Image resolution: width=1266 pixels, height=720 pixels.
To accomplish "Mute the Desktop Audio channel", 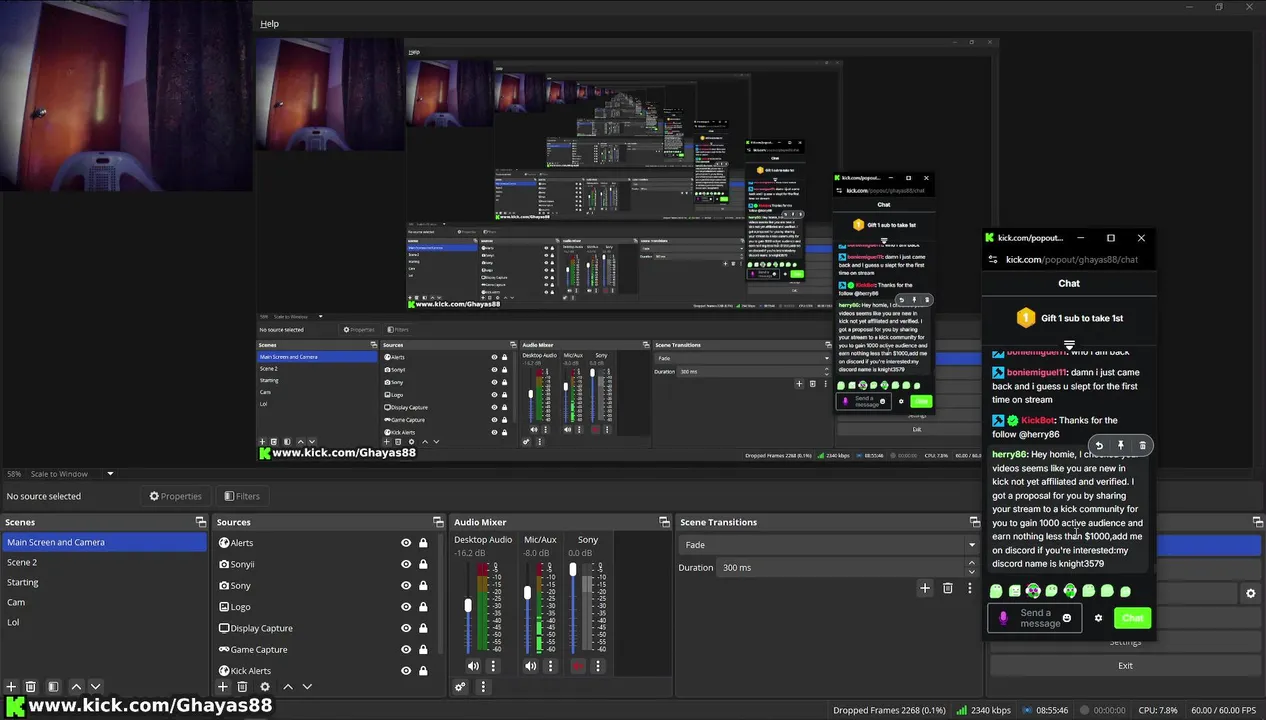I will click(473, 666).
